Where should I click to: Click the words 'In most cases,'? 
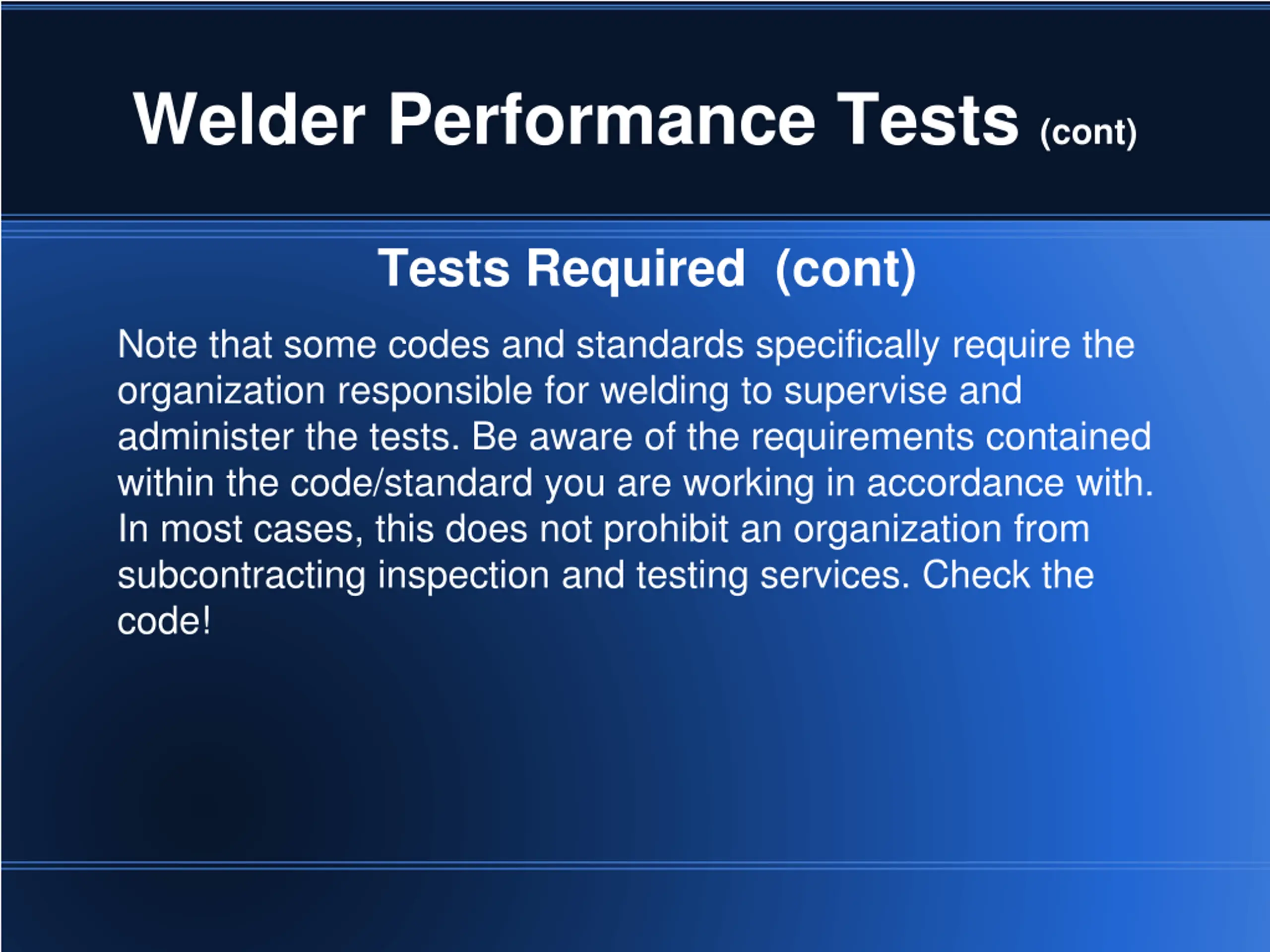[x=241, y=529]
